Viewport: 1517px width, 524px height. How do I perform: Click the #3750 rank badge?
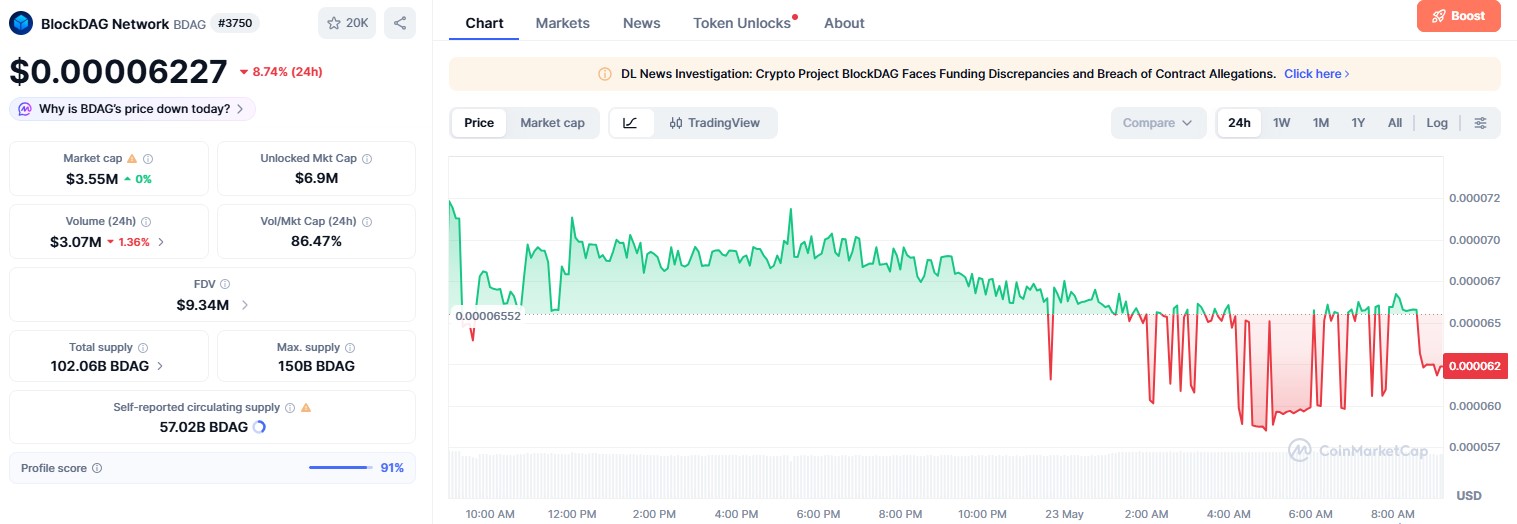236,23
